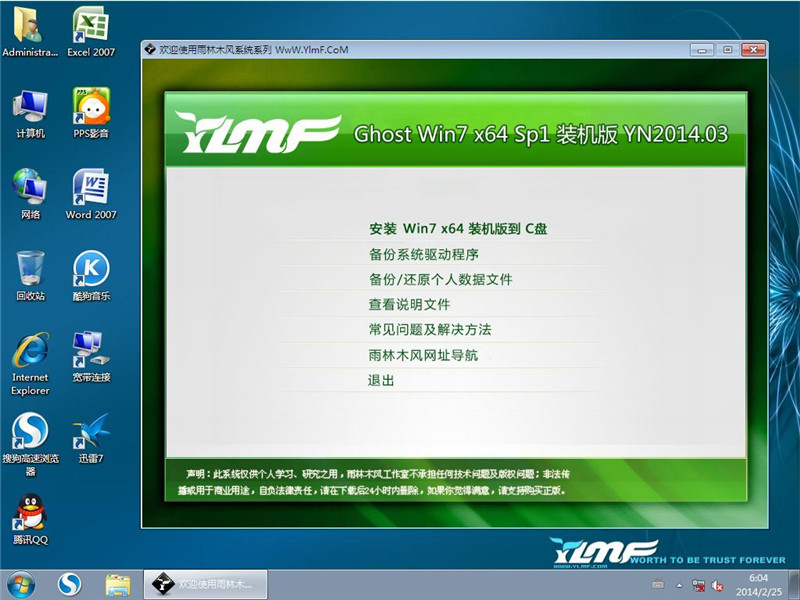The width and height of the screenshot is (800, 600).
Task: Click the installer window title icon
Action: [x=150, y=49]
